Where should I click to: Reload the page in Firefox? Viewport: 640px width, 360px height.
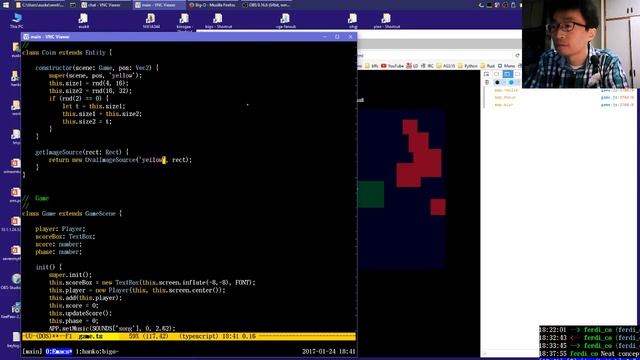[x=518, y=56]
